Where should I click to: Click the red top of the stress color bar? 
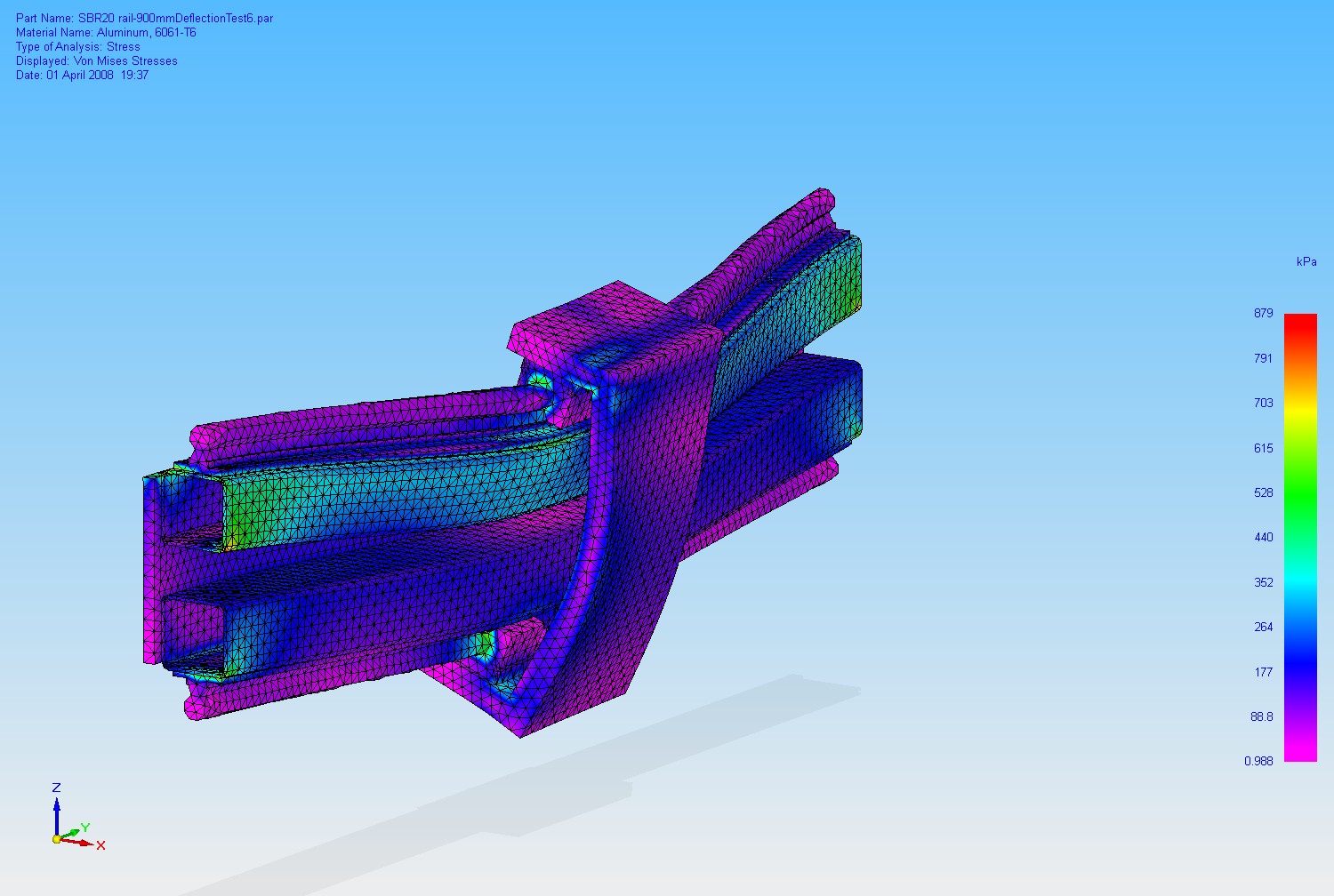[x=1300, y=322]
